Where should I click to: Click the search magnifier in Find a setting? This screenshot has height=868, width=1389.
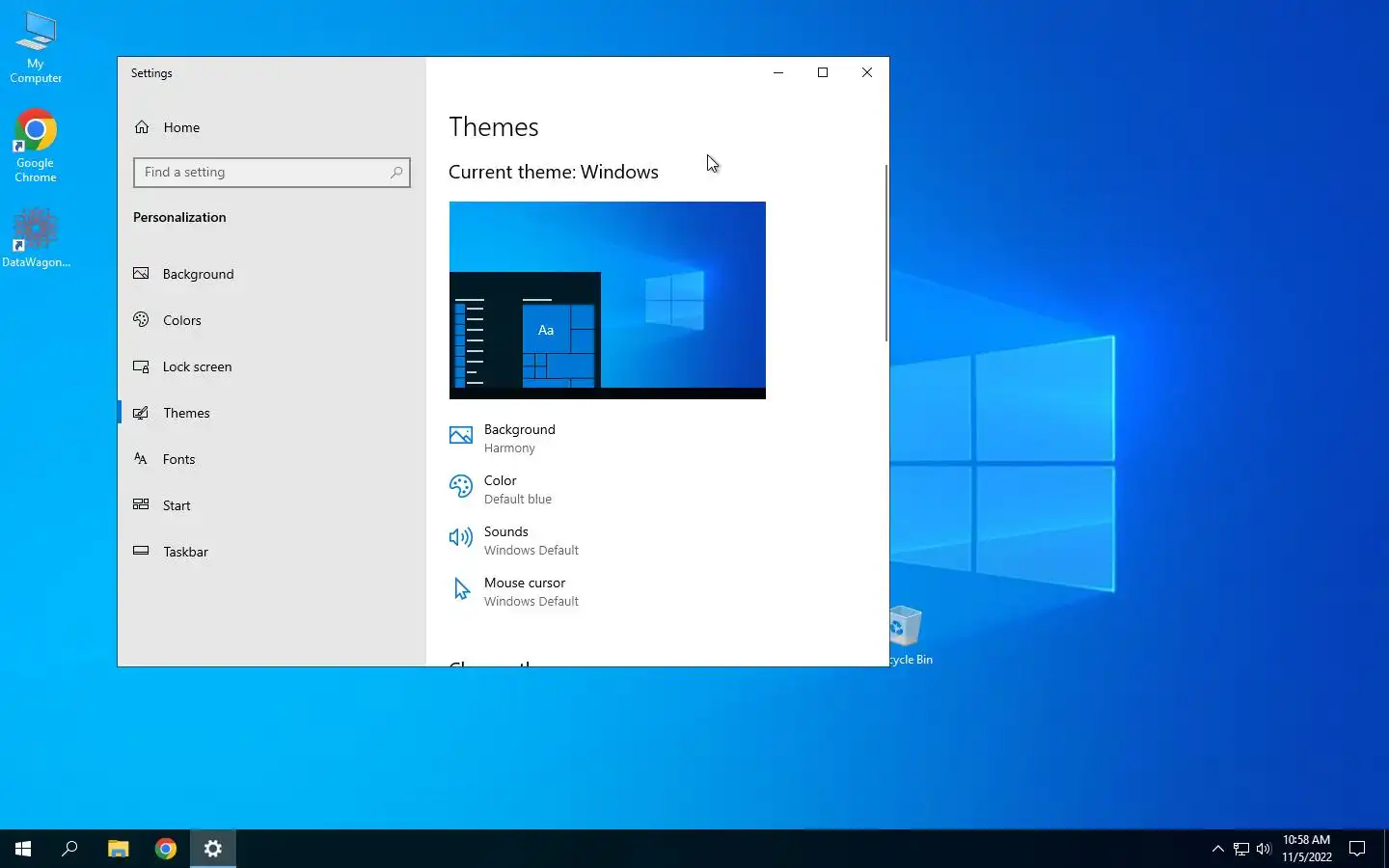pos(395,173)
